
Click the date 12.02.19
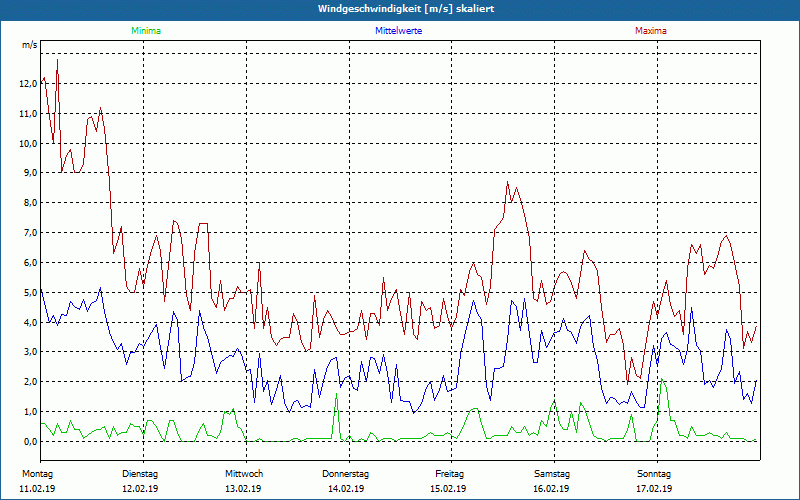coord(140,489)
